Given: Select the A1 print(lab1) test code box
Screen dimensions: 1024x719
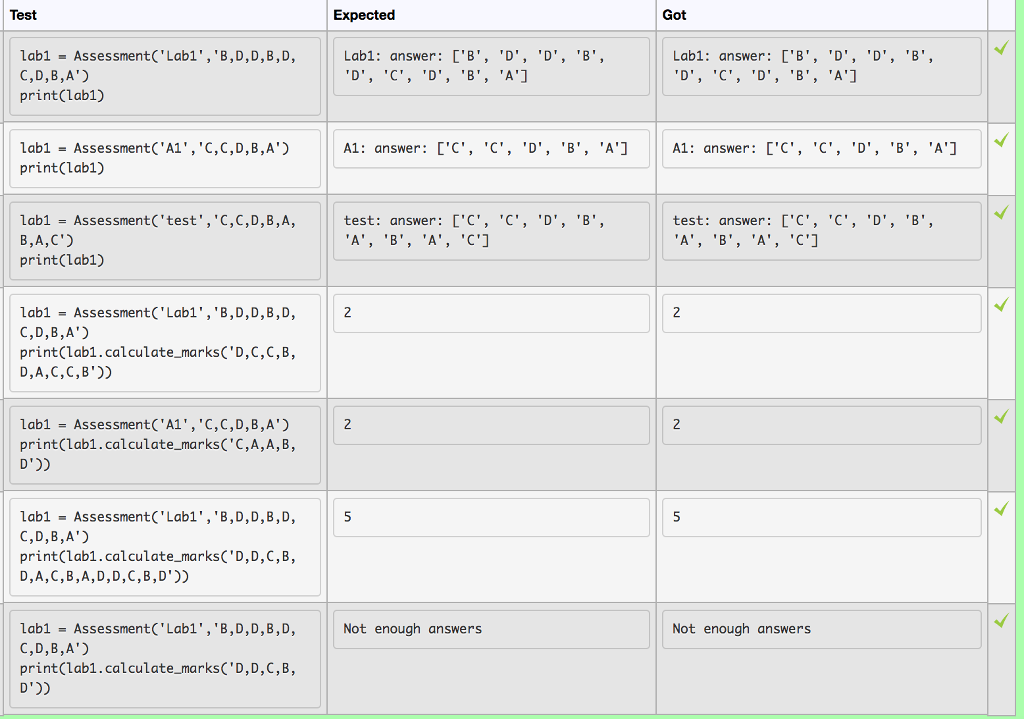Looking at the screenshot, I should [x=165, y=159].
